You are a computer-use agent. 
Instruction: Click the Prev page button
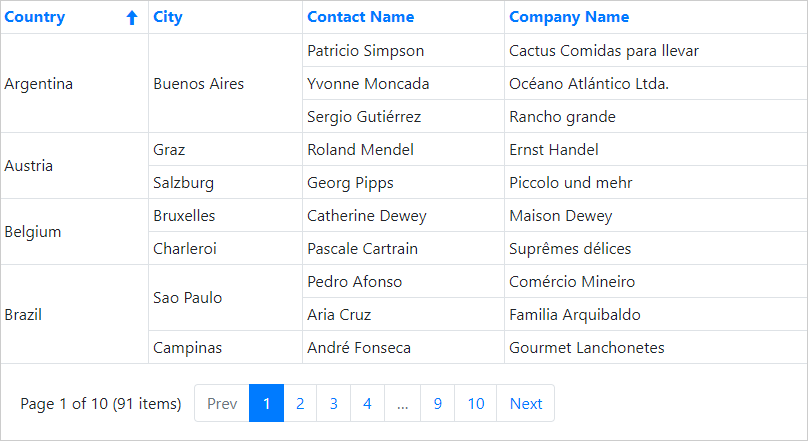(x=222, y=403)
